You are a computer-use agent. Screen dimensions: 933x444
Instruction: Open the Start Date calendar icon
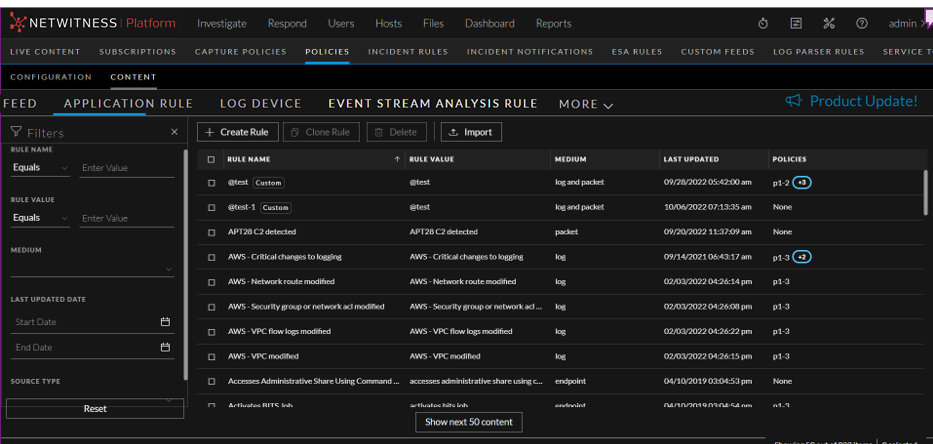click(165, 322)
